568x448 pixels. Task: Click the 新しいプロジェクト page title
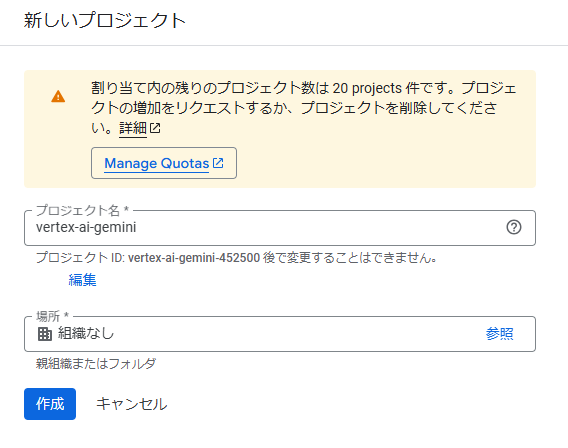pos(104,20)
